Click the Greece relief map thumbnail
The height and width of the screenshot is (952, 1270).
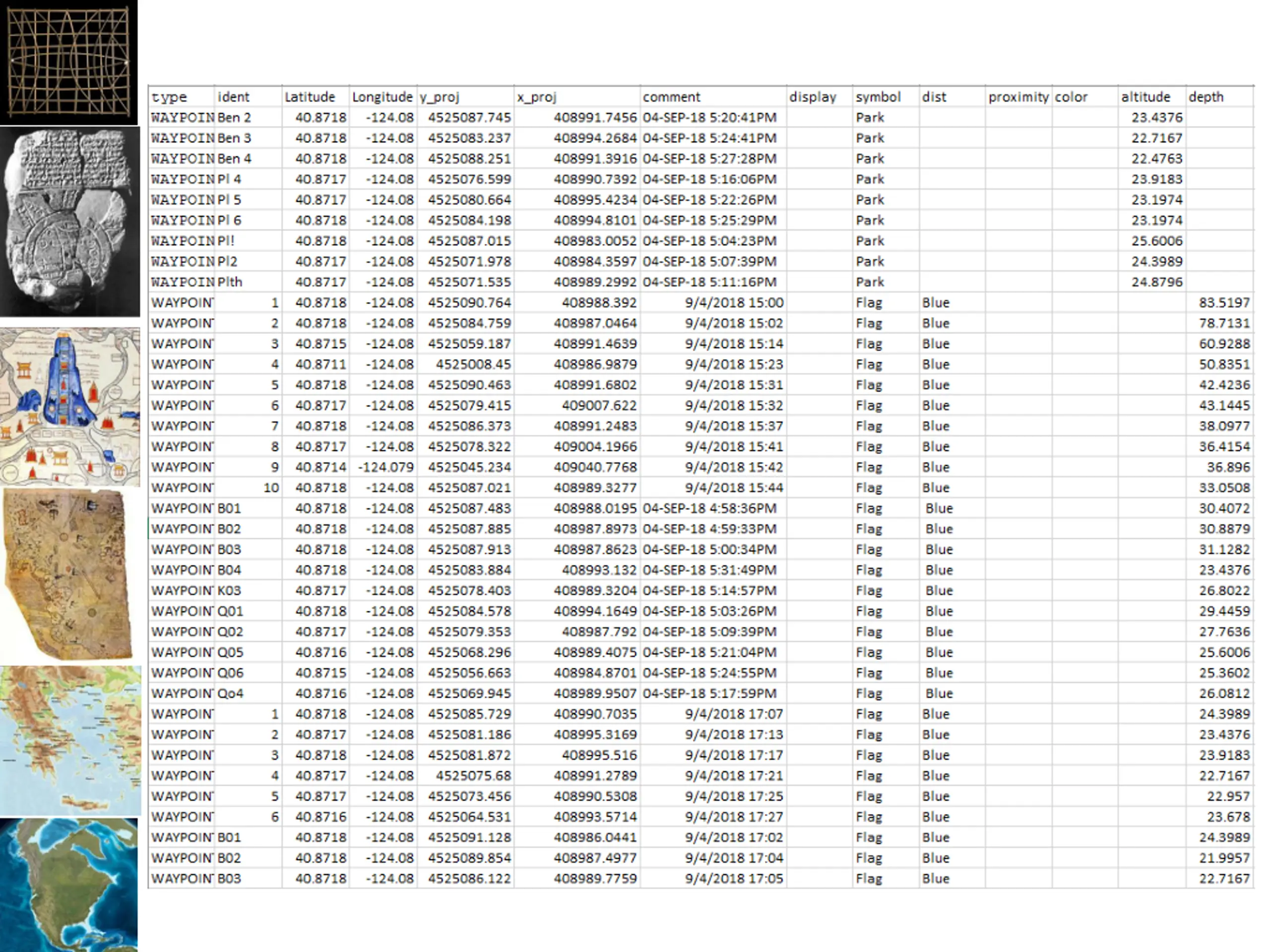70,740
